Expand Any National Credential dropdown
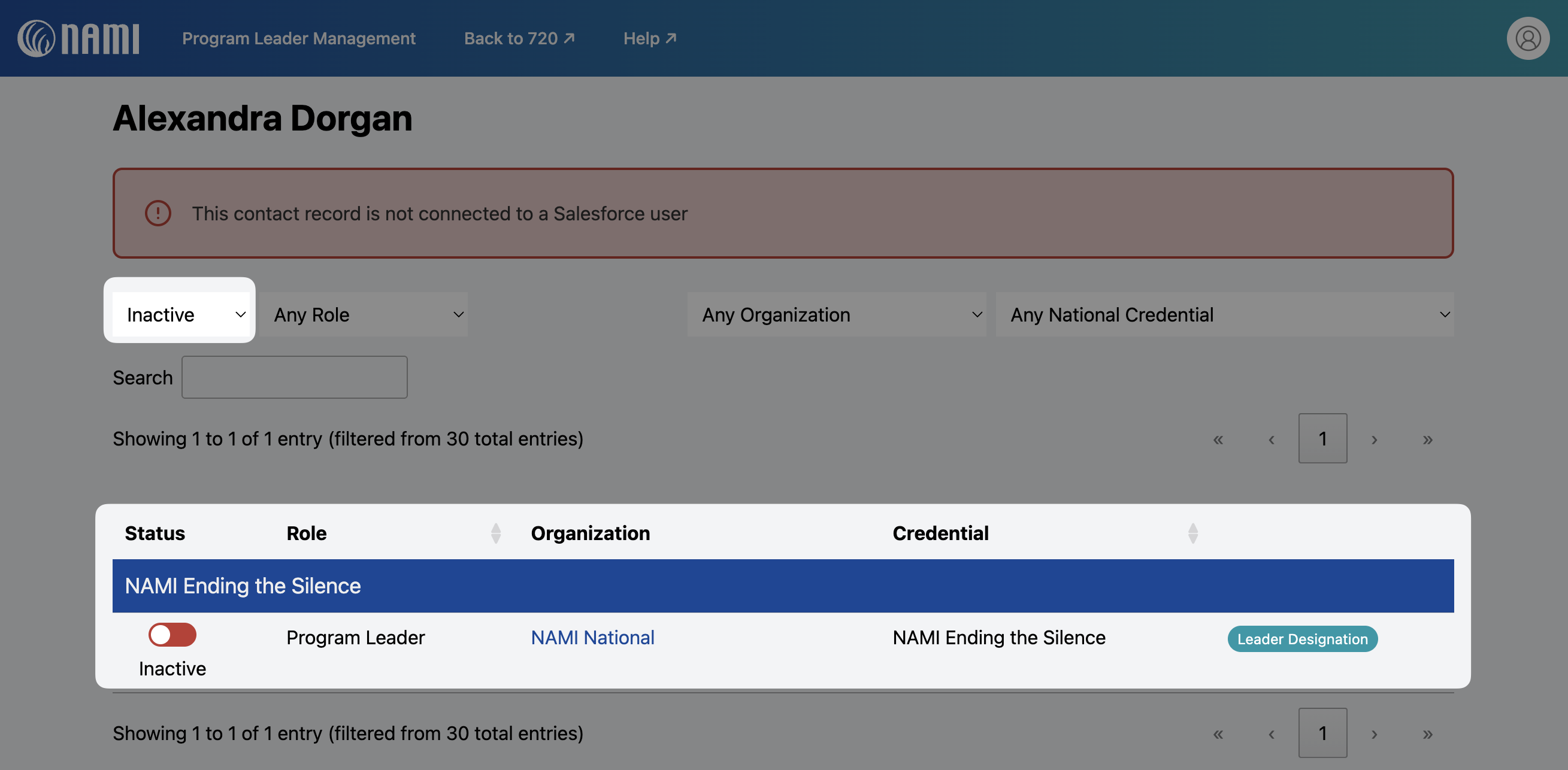1568x770 pixels. point(1224,315)
